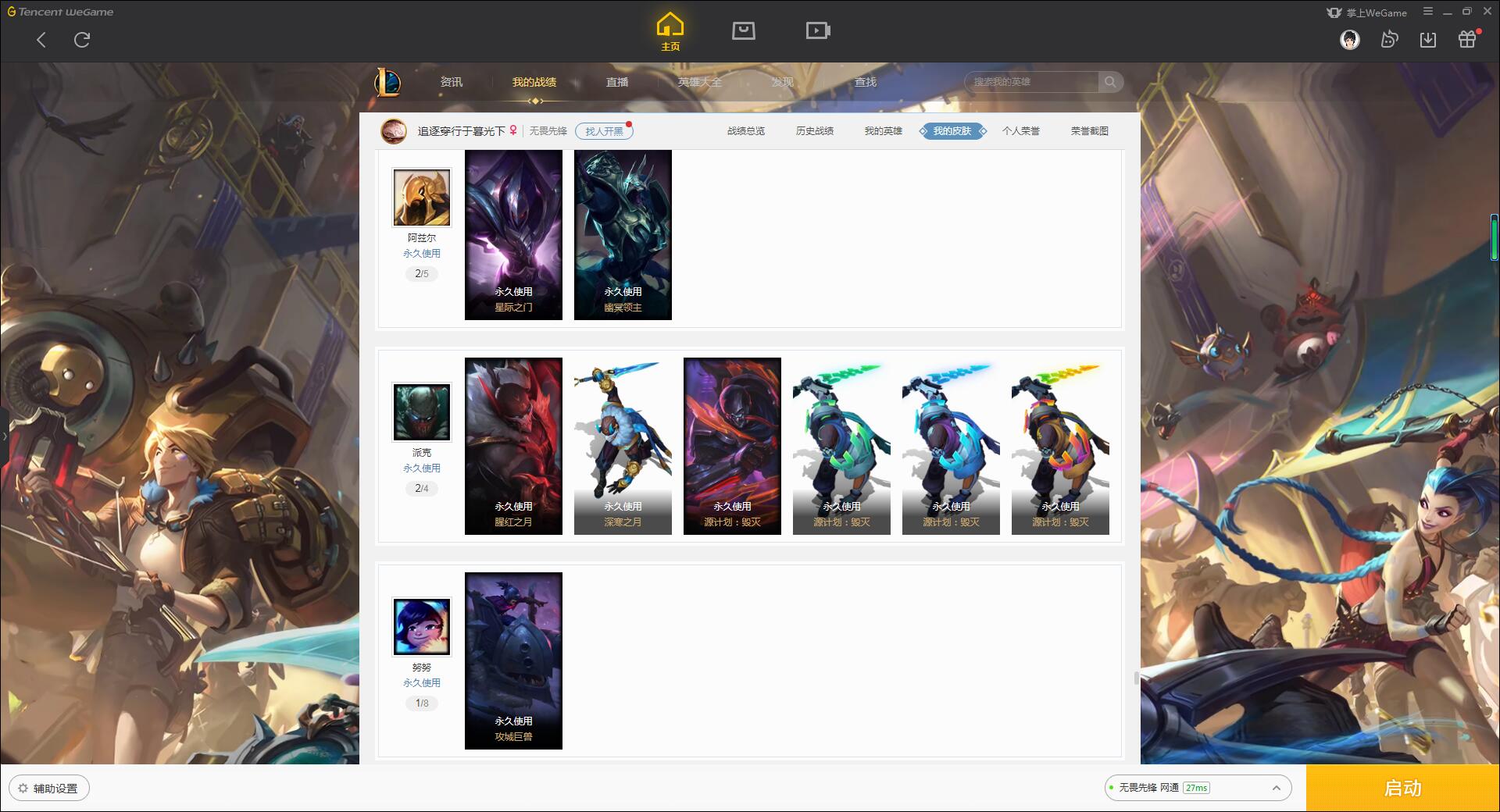The width and height of the screenshot is (1500, 812).
Task: Click the 派克 champion portrait
Action: (422, 412)
